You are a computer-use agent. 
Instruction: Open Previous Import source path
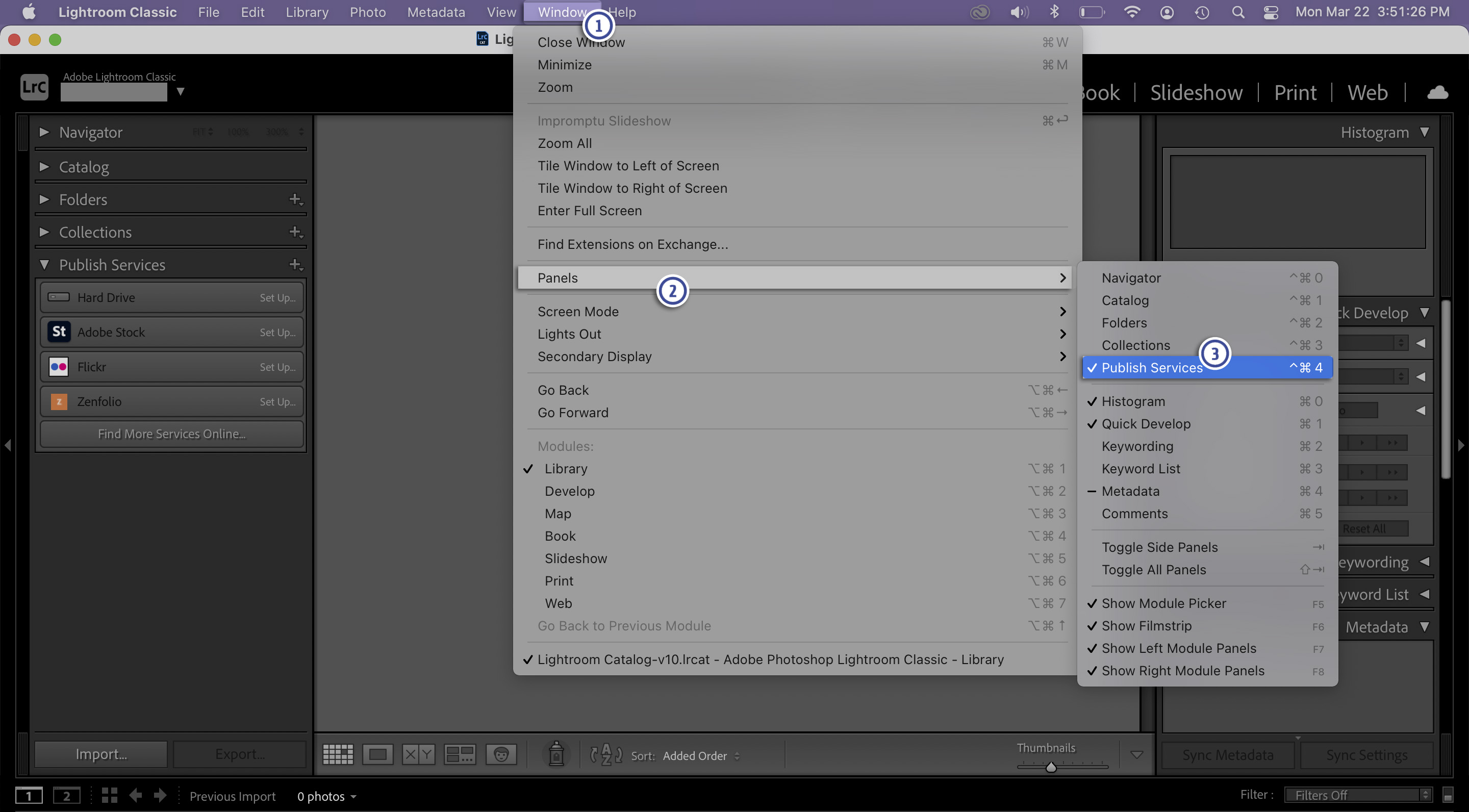[x=232, y=796]
